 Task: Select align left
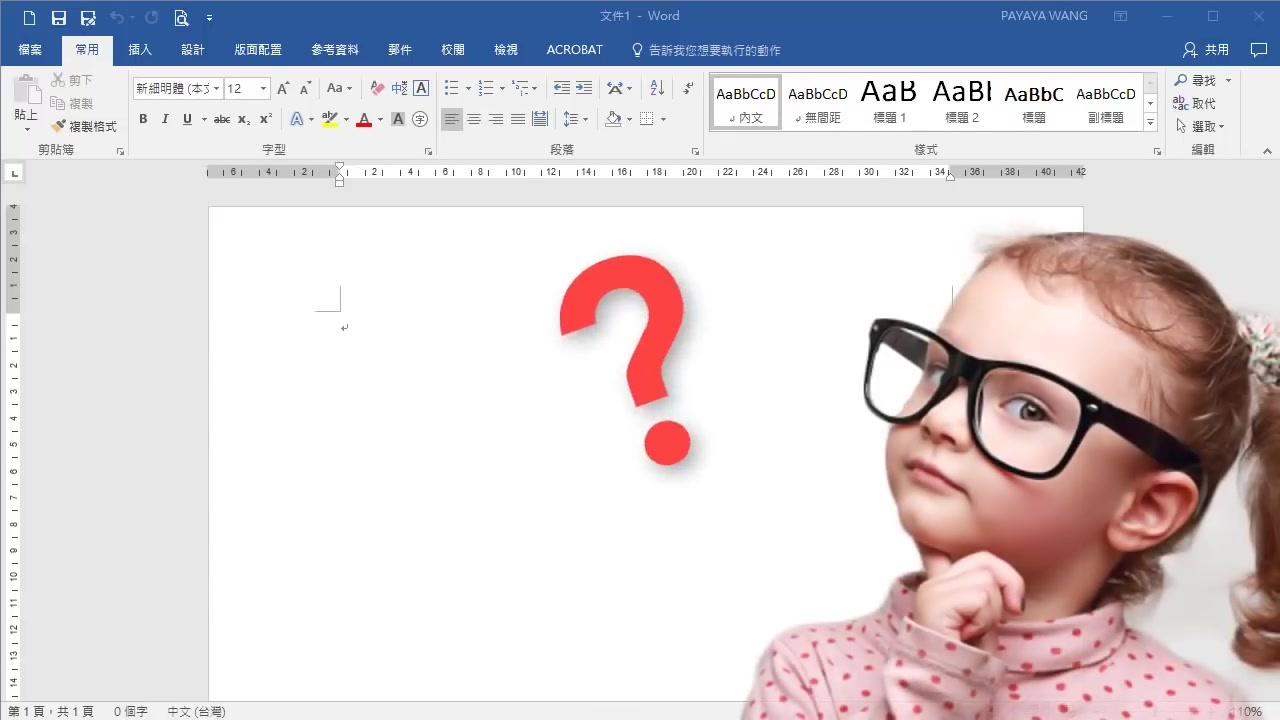(452, 119)
